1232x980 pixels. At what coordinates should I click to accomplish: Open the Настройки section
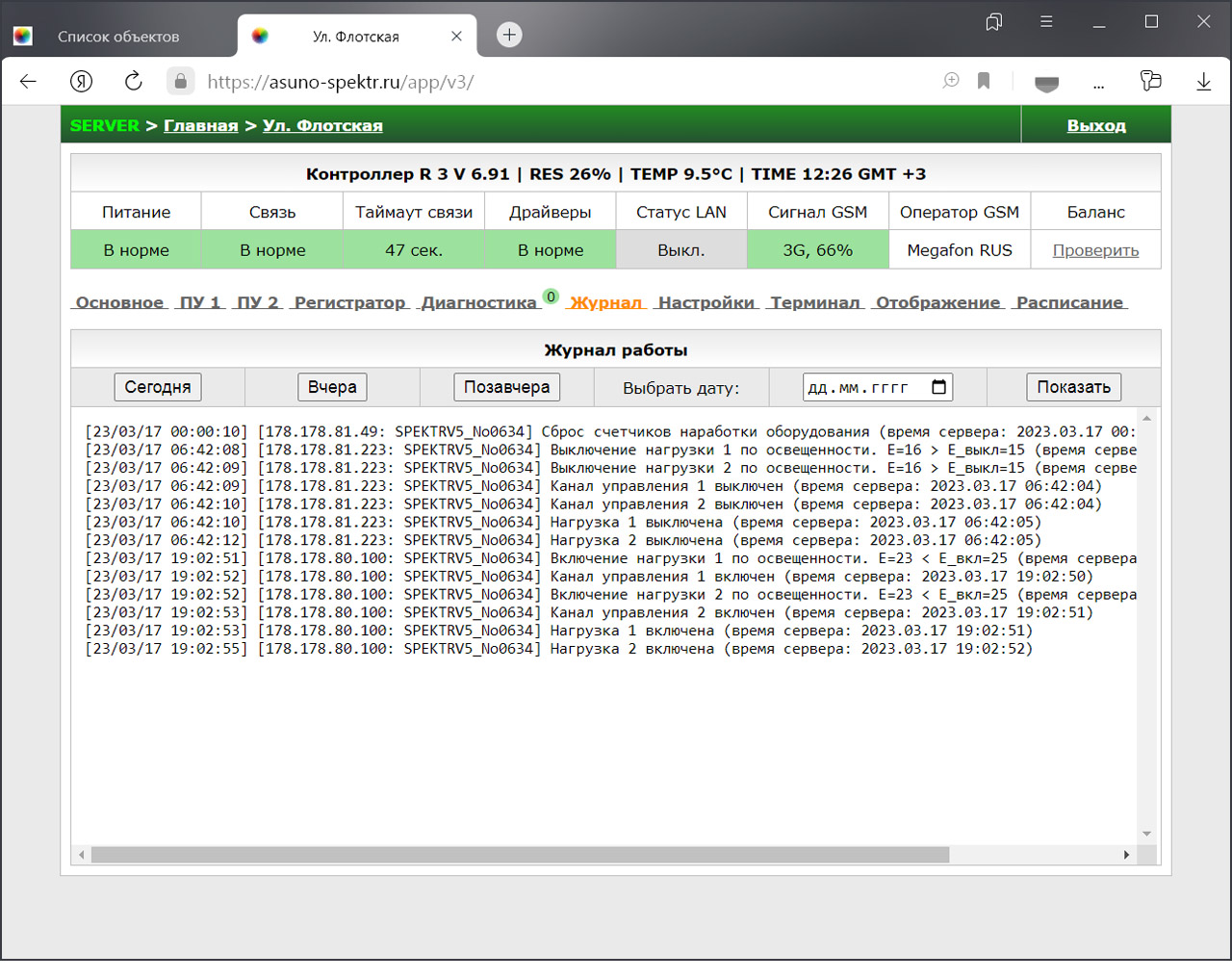pos(706,302)
